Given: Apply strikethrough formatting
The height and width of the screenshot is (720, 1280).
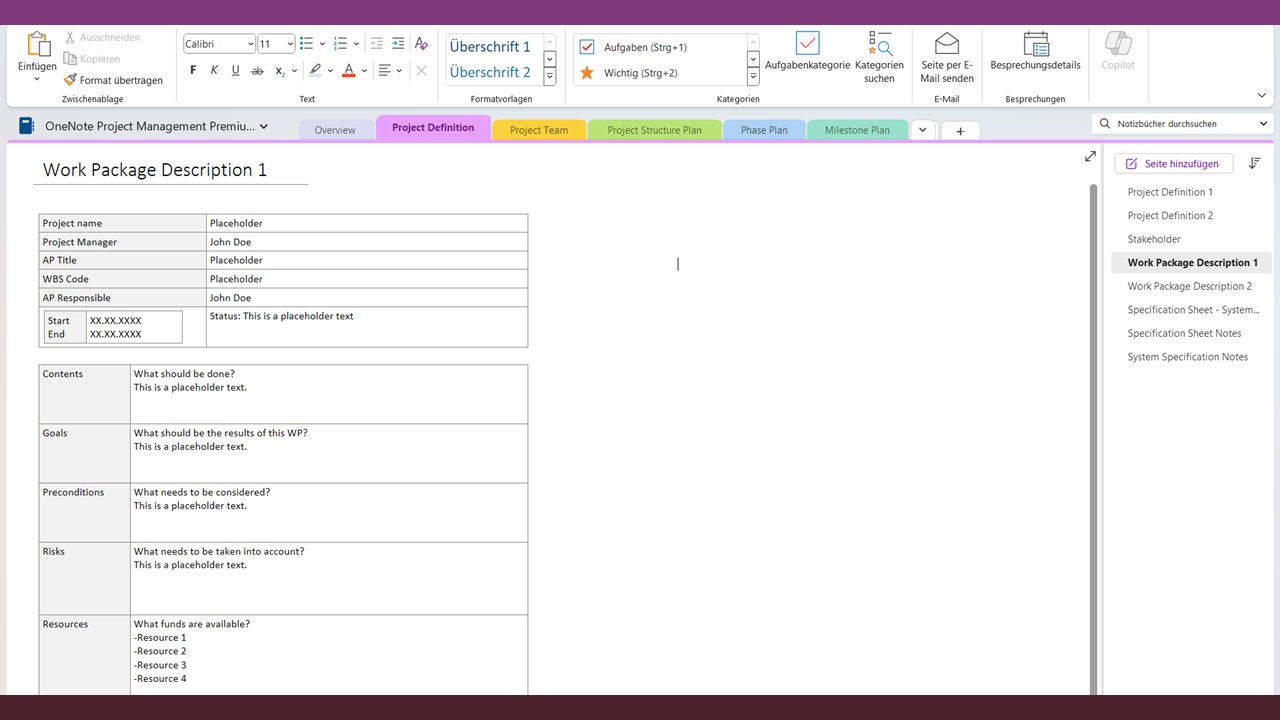Looking at the screenshot, I should click(x=257, y=70).
